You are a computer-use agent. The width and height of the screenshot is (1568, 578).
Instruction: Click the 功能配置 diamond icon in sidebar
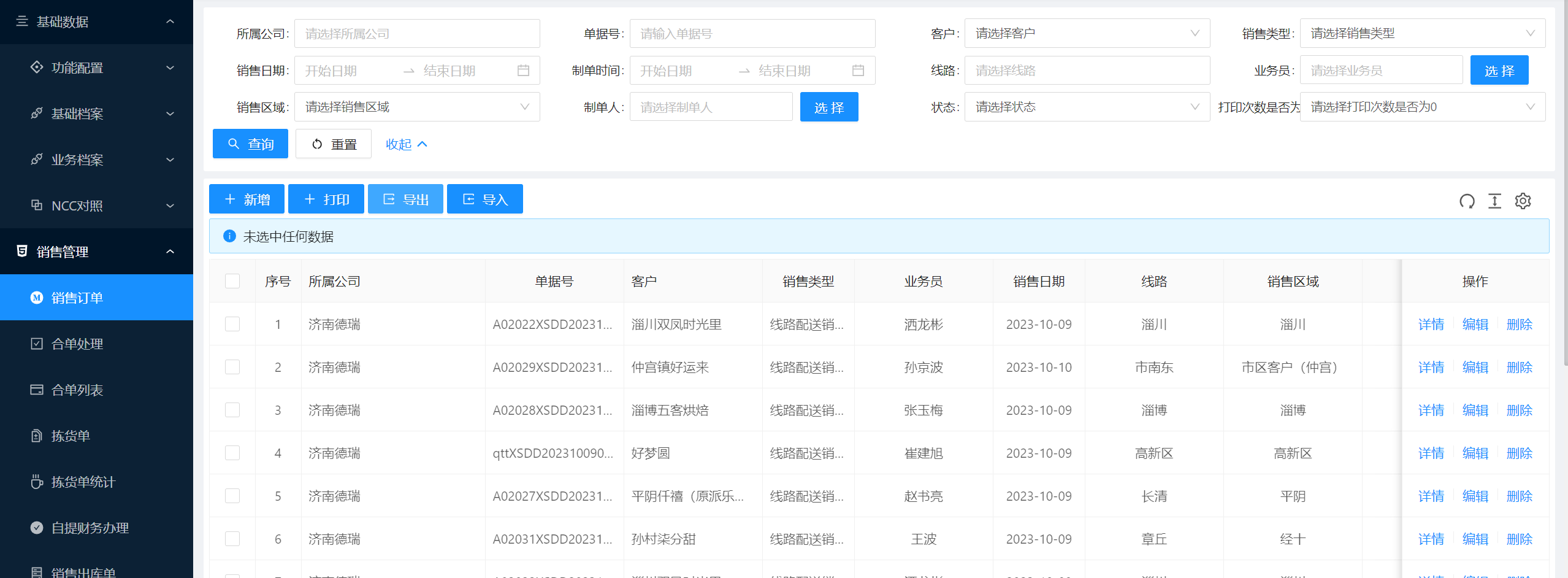coord(37,67)
